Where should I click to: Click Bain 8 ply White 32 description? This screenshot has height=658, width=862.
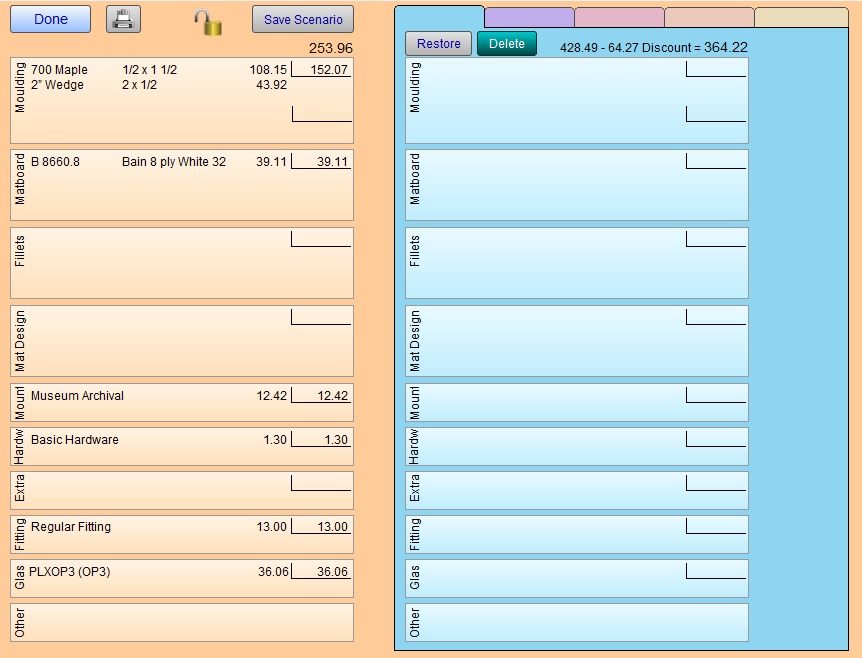174,162
